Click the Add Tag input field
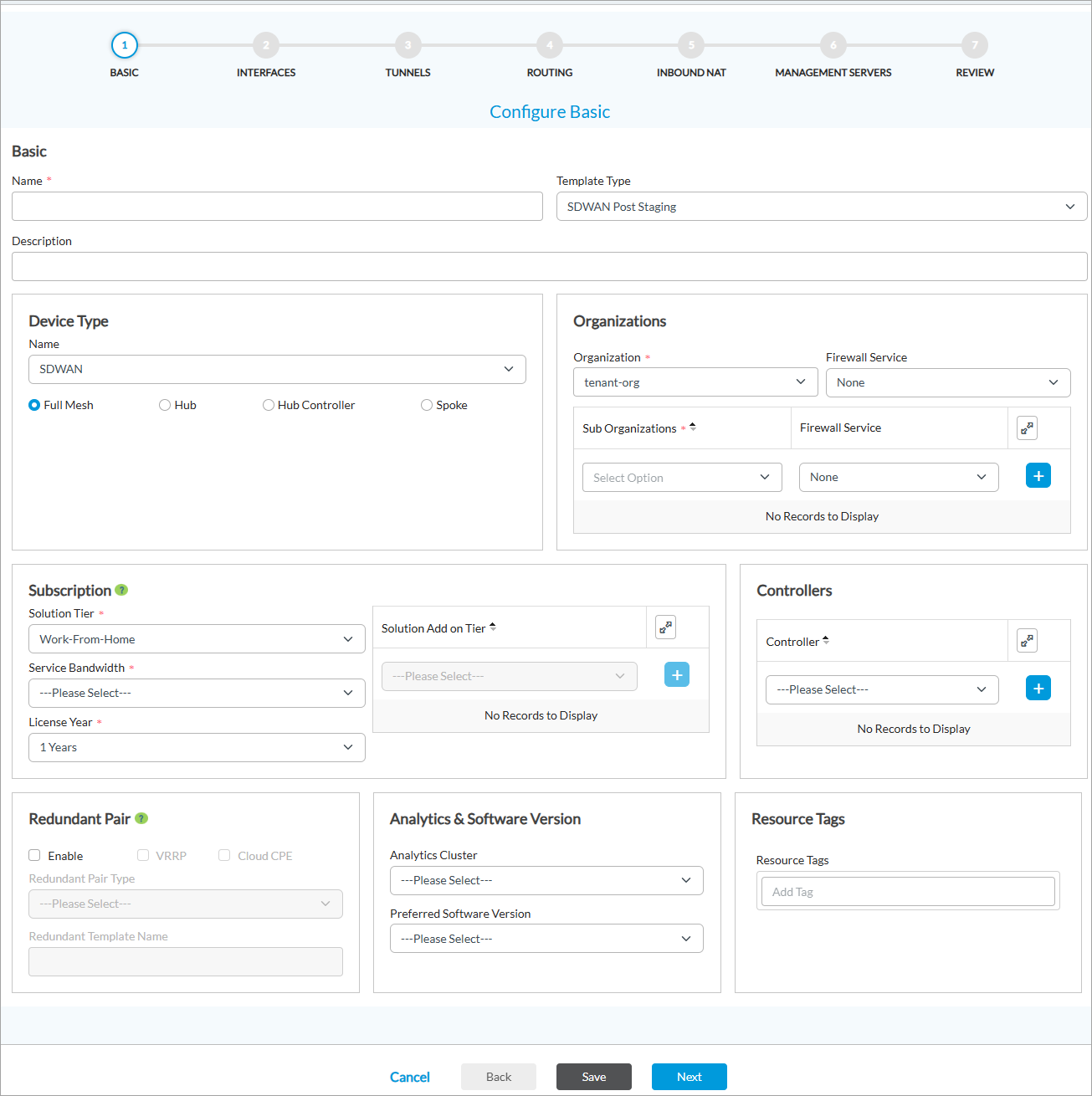 click(907, 891)
